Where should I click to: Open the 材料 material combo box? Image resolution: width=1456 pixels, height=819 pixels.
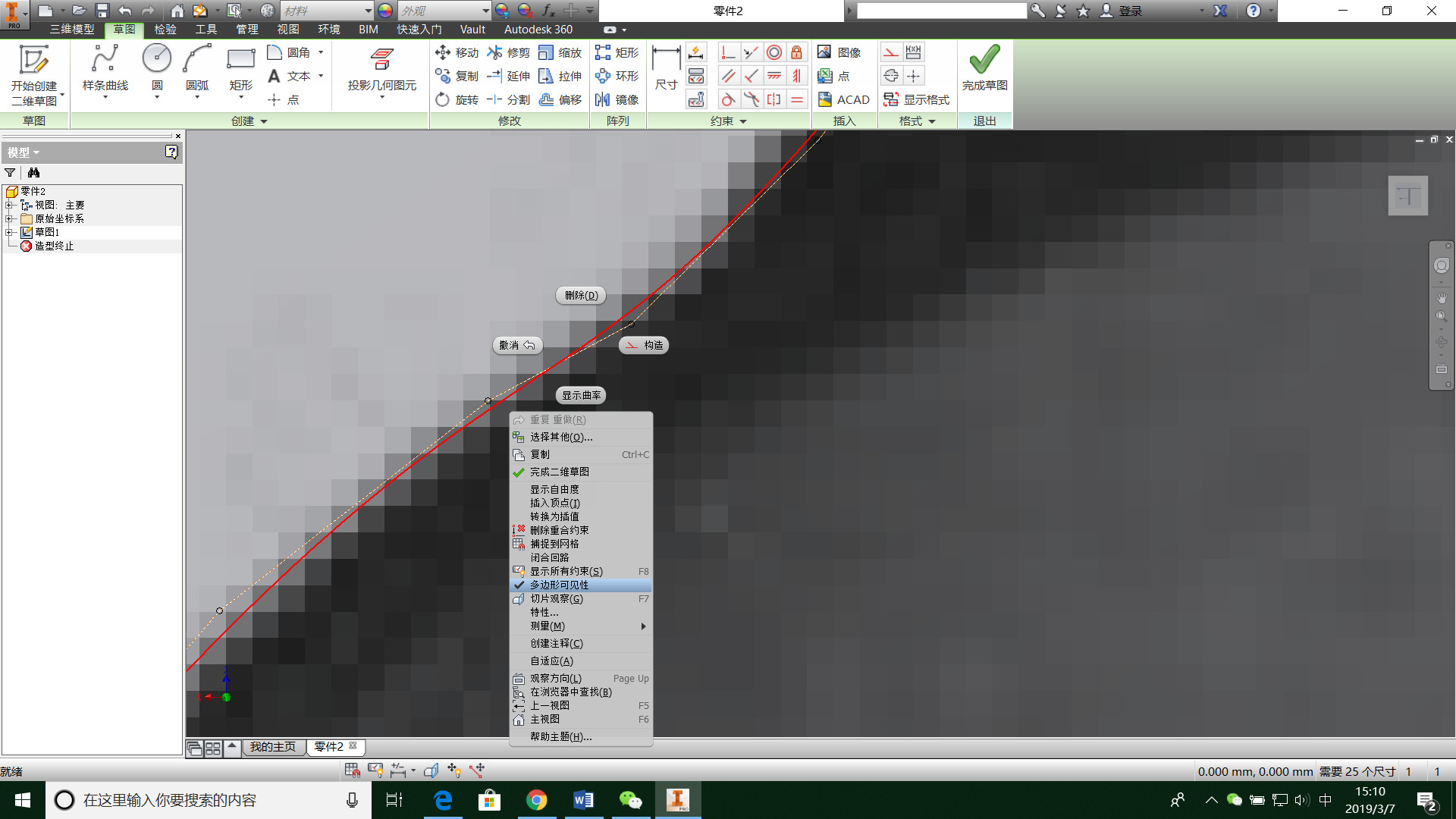click(327, 11)
